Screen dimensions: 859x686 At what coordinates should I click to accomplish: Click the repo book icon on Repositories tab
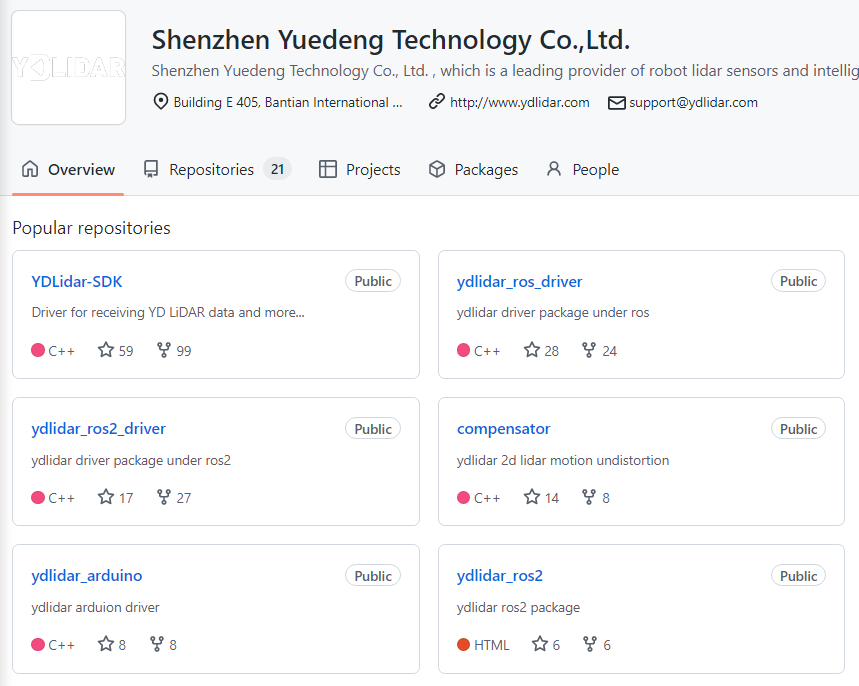[151, 169]
